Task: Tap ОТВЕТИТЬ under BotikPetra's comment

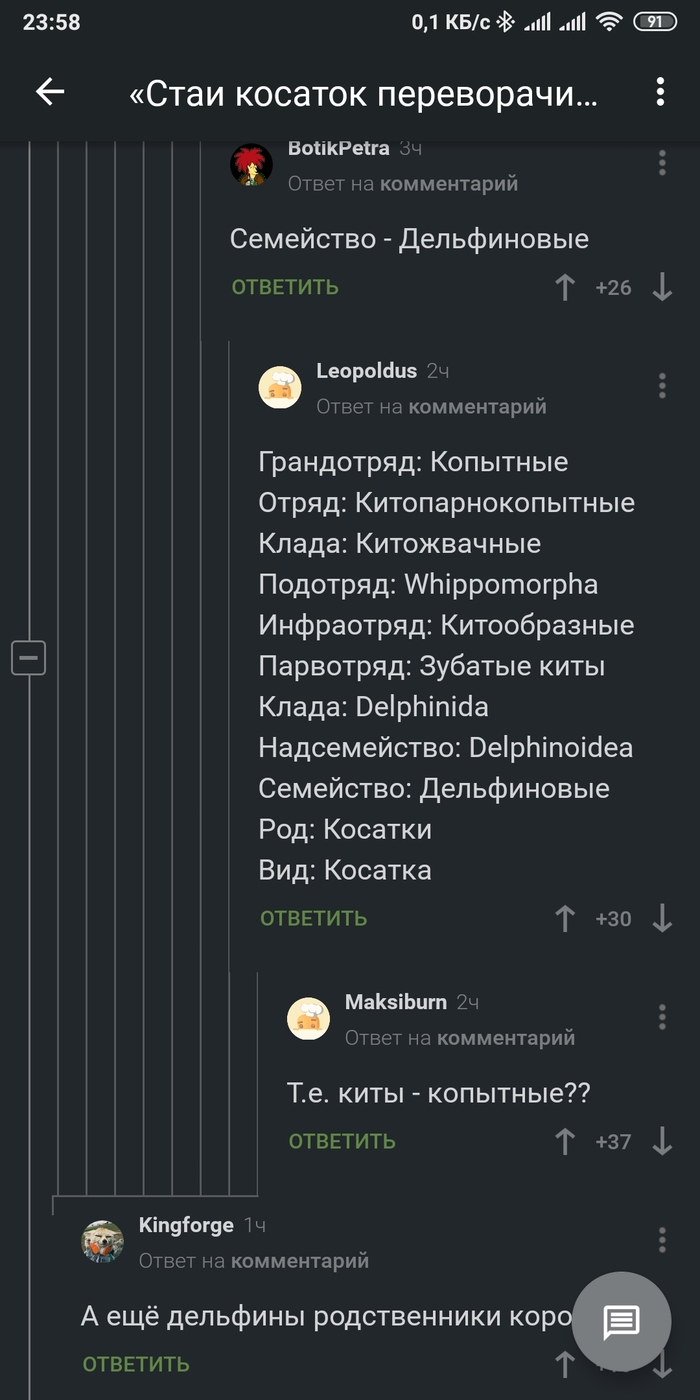Action: tap(286, 287)
